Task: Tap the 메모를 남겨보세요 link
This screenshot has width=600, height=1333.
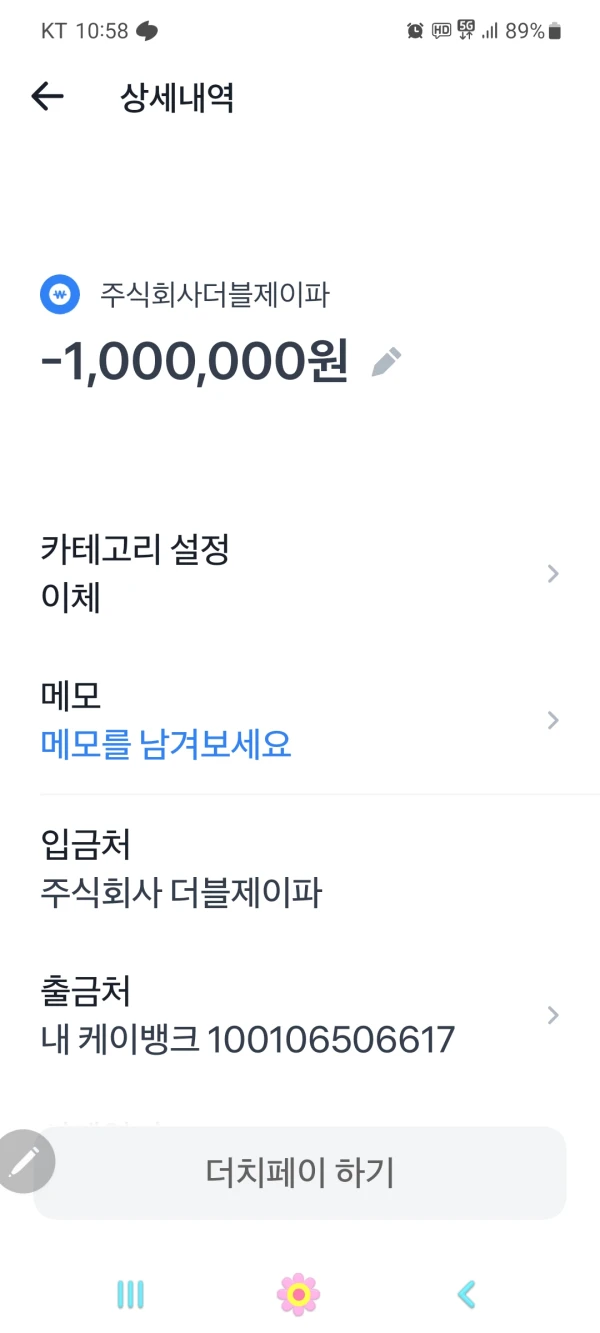Action: coord(166,745)
